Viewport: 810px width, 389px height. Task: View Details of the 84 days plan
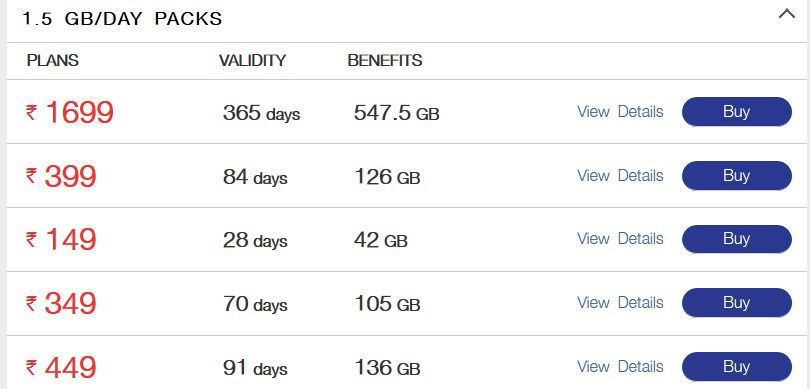pos(620,176)
